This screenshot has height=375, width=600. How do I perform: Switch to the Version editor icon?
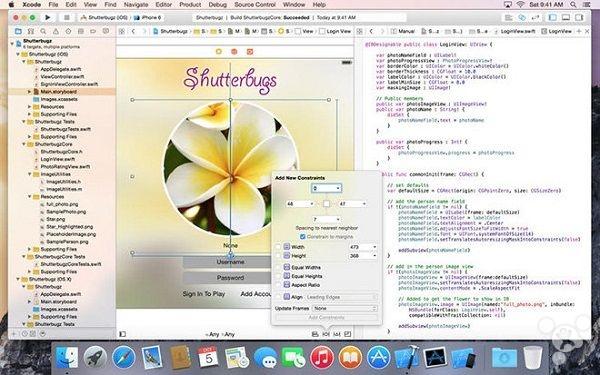[x=535, y=17]
